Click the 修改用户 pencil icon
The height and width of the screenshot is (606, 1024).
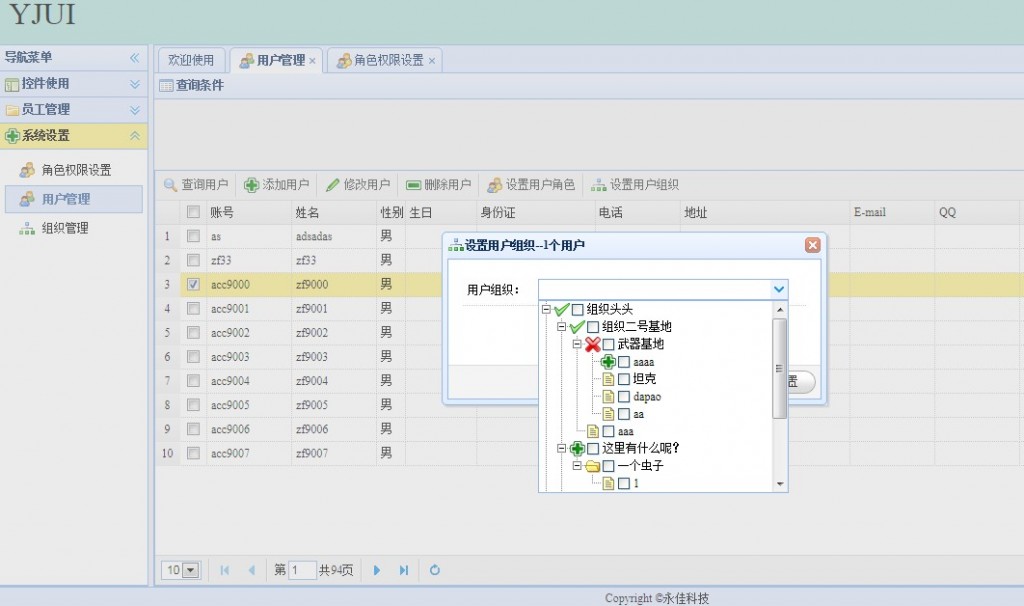333,185
